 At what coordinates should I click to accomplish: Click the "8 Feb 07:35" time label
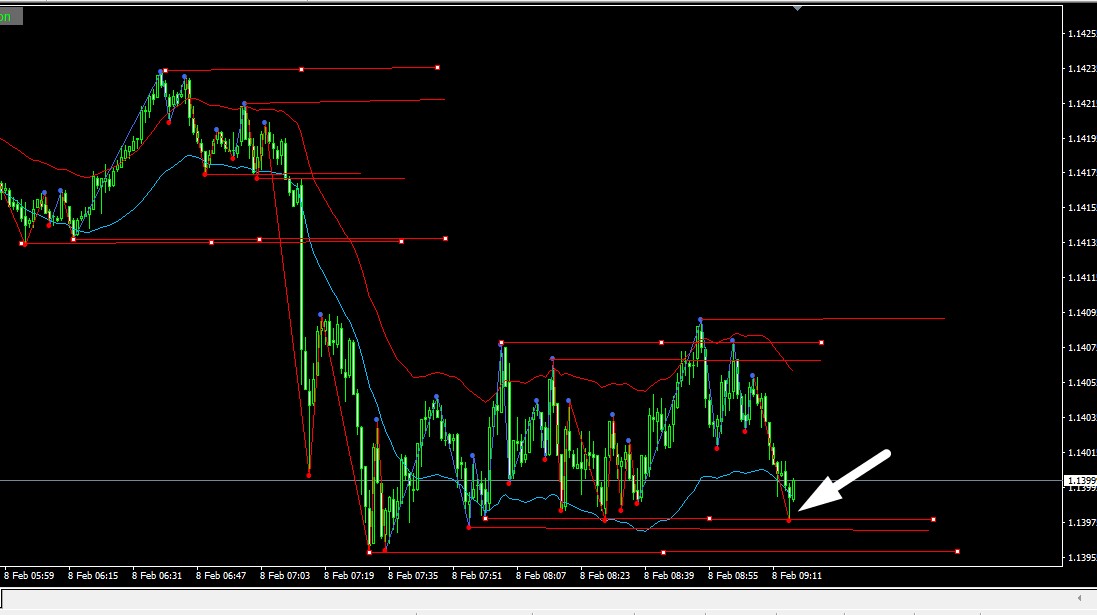[413, 576]
